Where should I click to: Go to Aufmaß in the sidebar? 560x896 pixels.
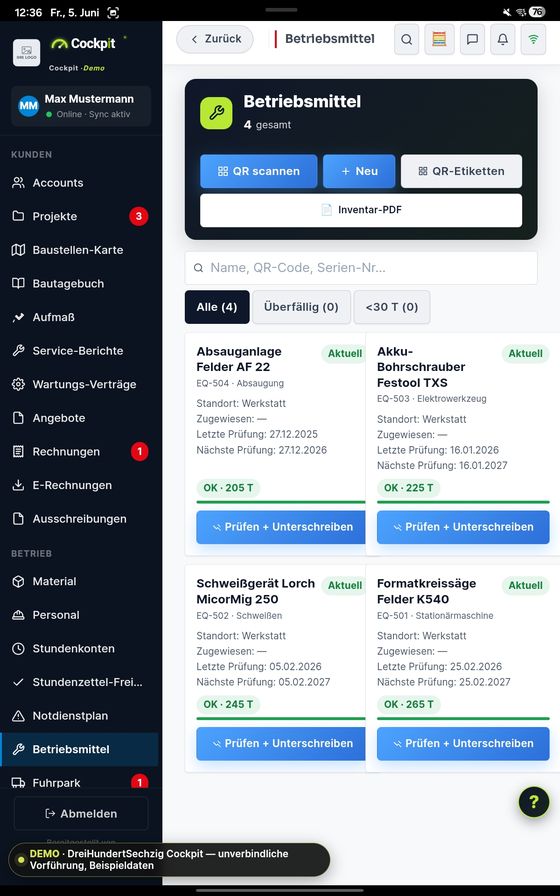click(79, 317)
